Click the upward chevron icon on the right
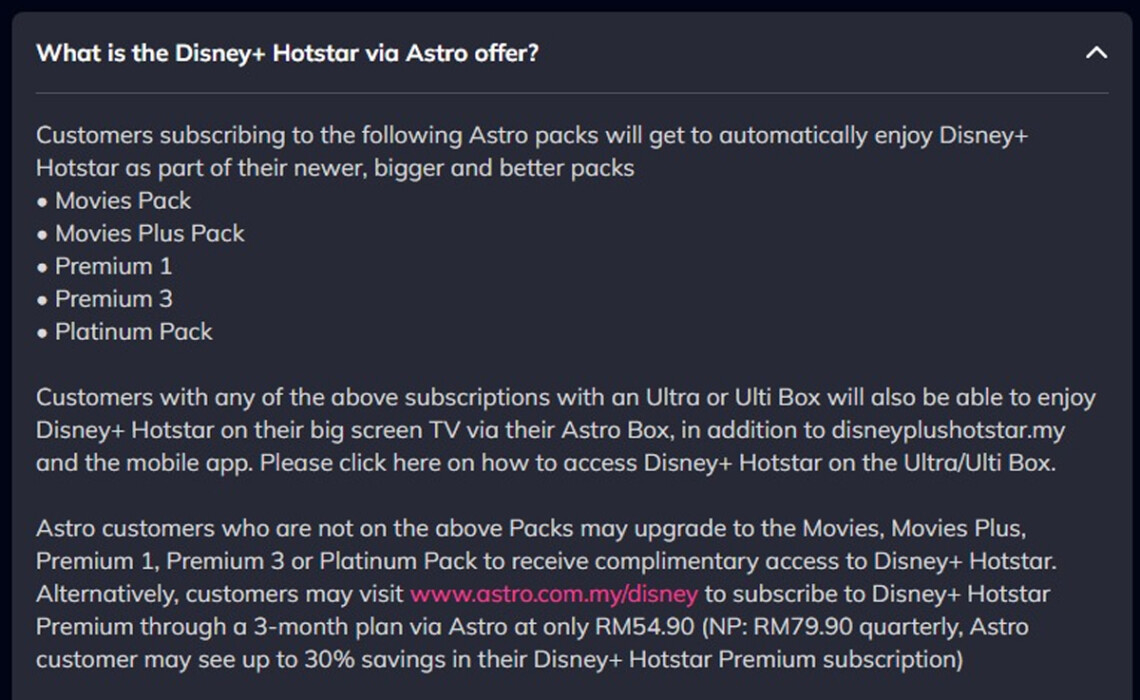Viewport: 1140px width, 700px height. coord(1096,53)
